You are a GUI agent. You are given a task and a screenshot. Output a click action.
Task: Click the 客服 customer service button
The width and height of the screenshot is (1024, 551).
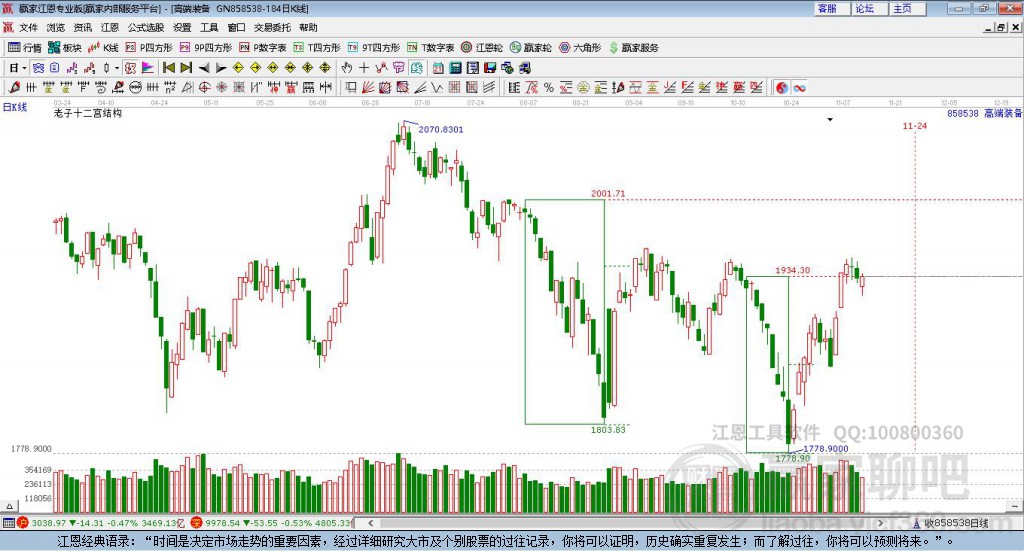coord(831,8)
